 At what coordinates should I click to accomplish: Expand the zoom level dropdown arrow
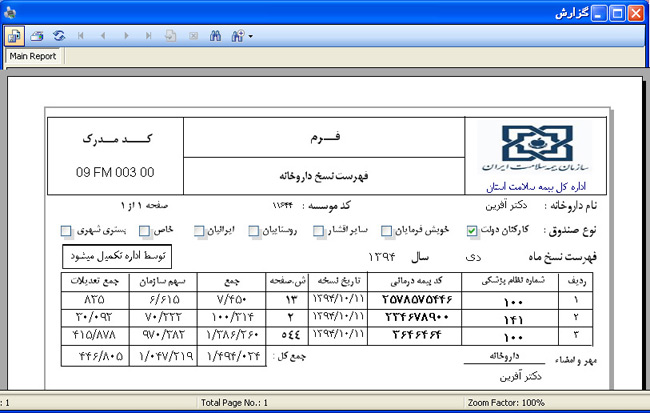250,36
